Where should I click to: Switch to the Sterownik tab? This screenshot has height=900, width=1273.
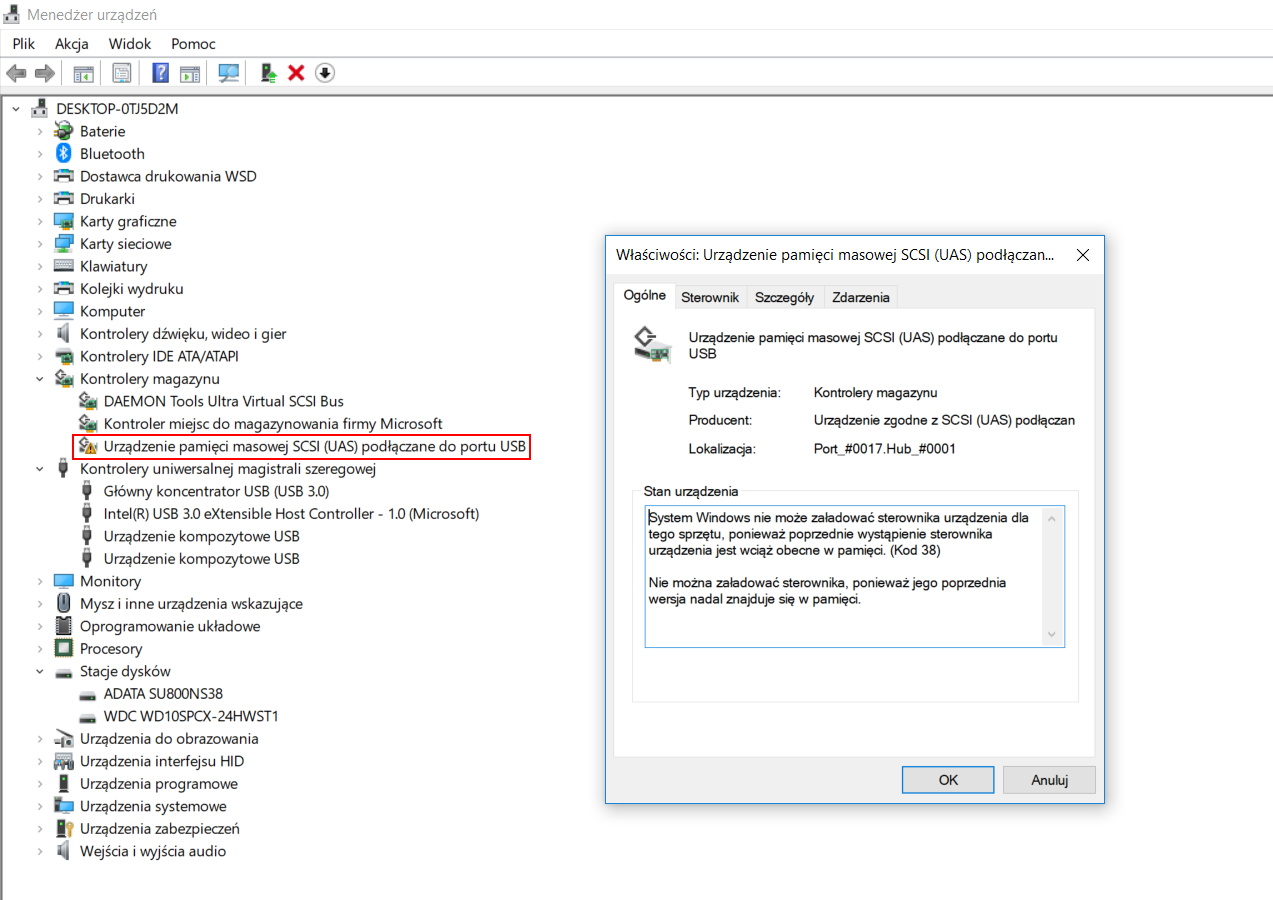[710, 297]
